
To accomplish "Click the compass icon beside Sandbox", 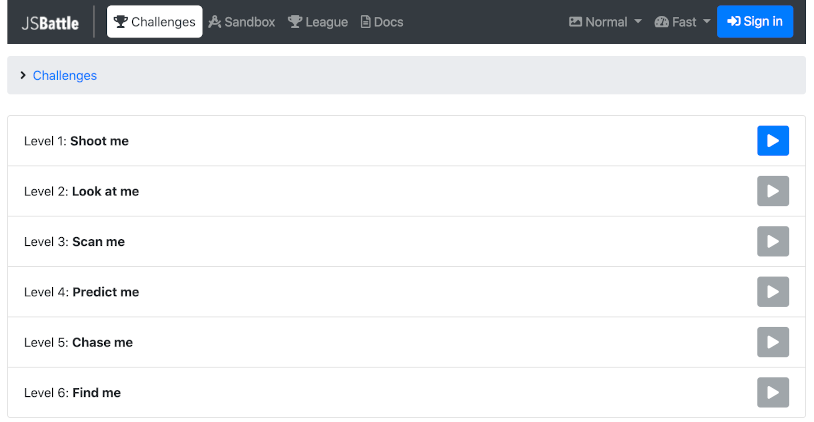I will 215,22.
